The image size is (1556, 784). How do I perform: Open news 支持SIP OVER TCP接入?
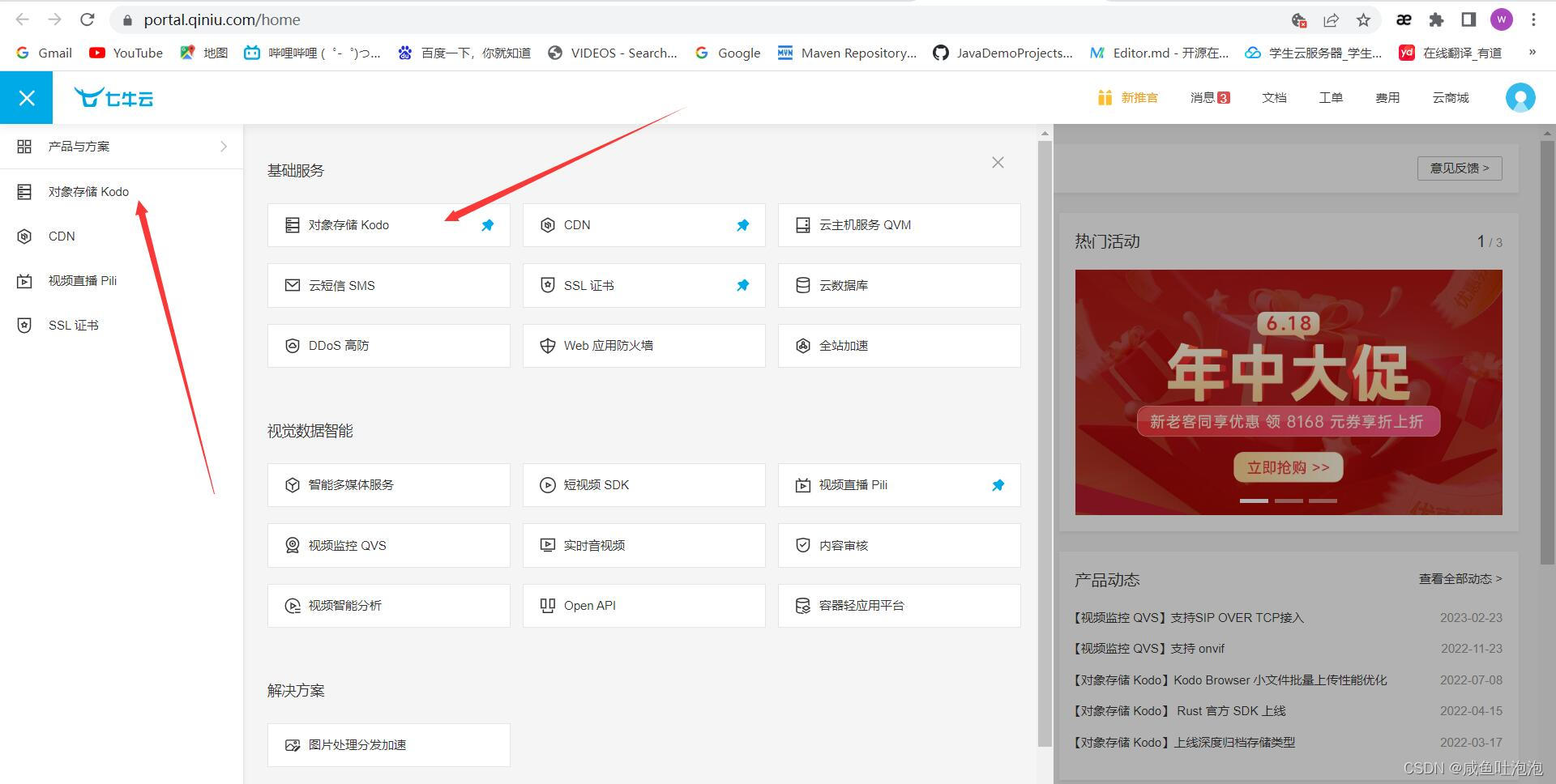1189,618
